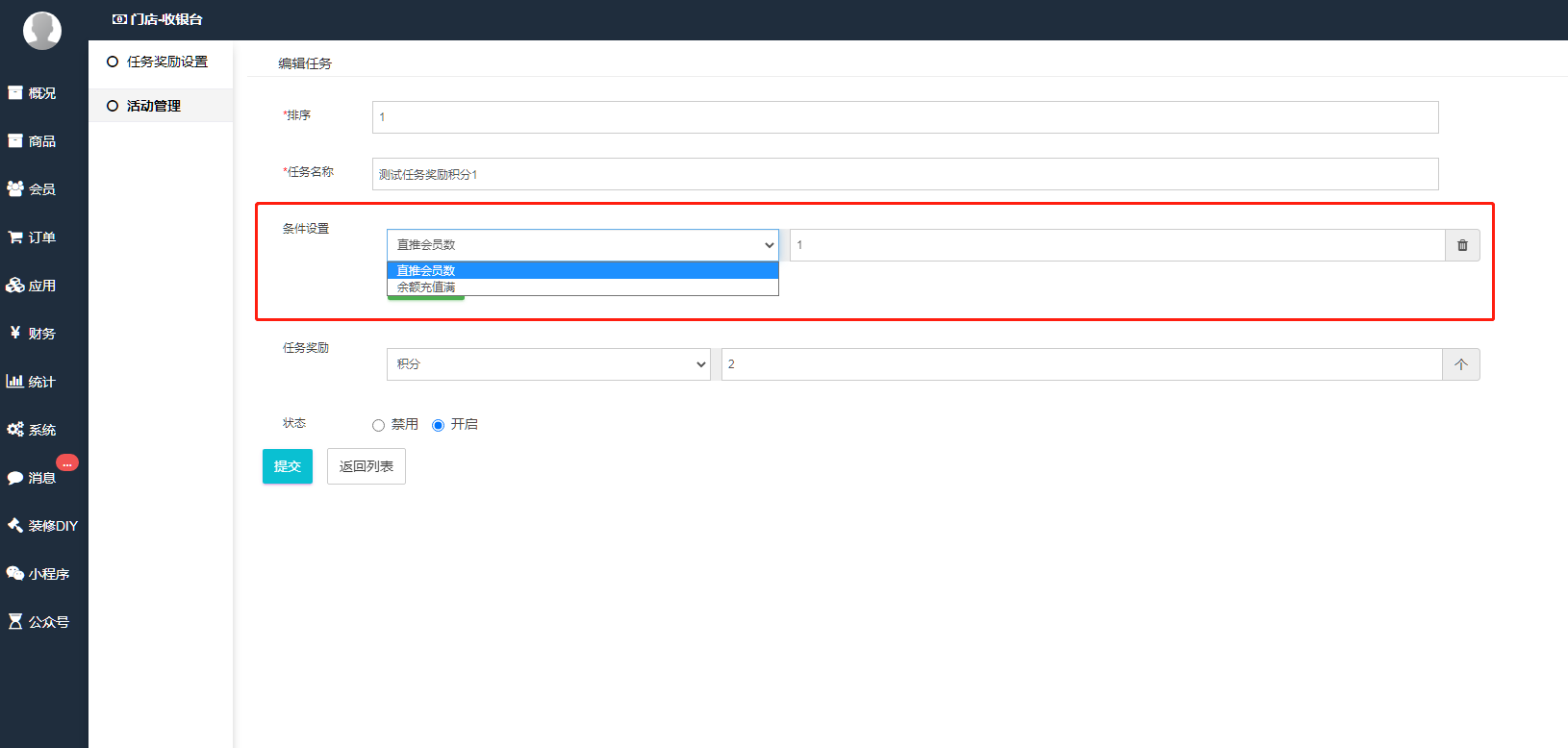1568x748 pixels.
Task: Click the trash icon to delete condition
Action: click(x=1461, y=245)
